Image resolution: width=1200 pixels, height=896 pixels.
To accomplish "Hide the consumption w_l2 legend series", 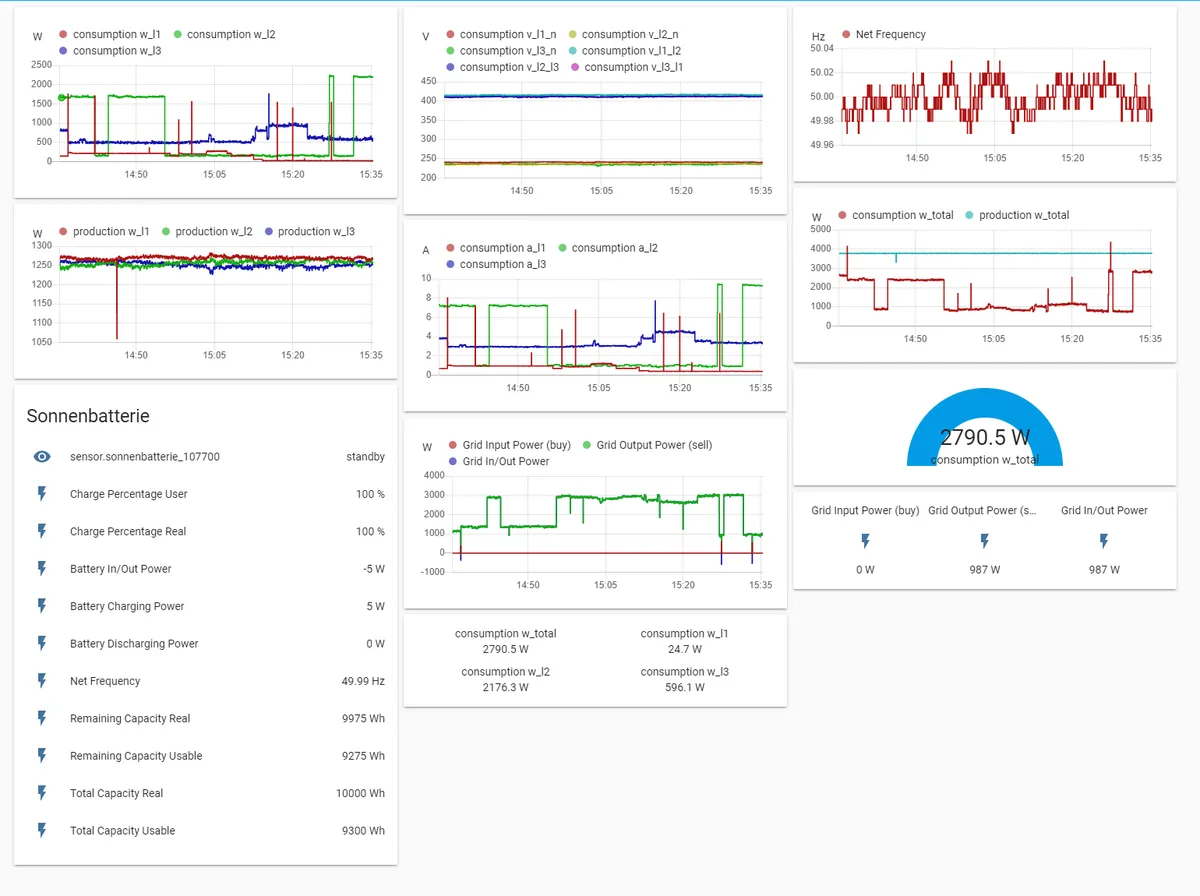I will click(x=223, y=34).
